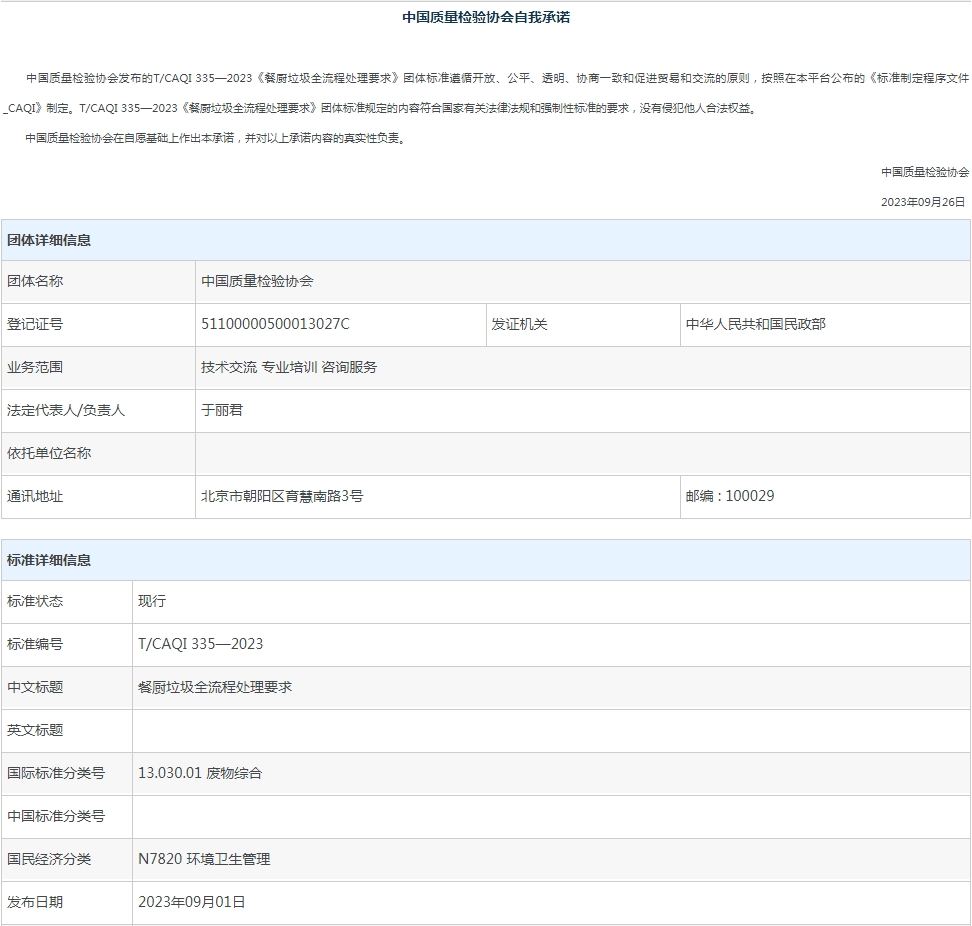972x926 pixels.
Task: Click the status value 现行
Action: (x=152, y=601)
